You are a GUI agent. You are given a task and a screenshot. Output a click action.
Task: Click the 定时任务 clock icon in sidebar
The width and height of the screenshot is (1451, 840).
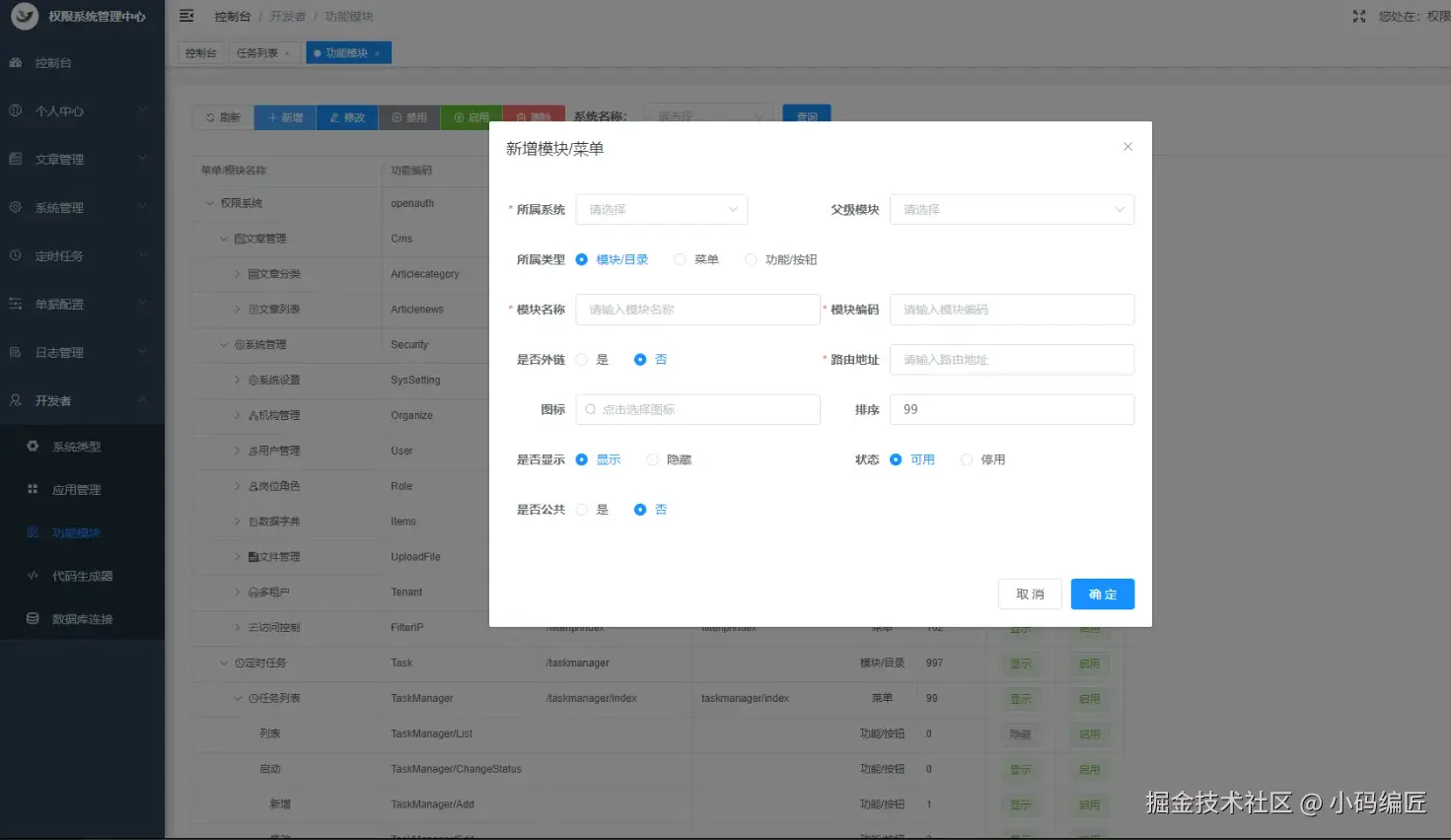pos(16,255)
